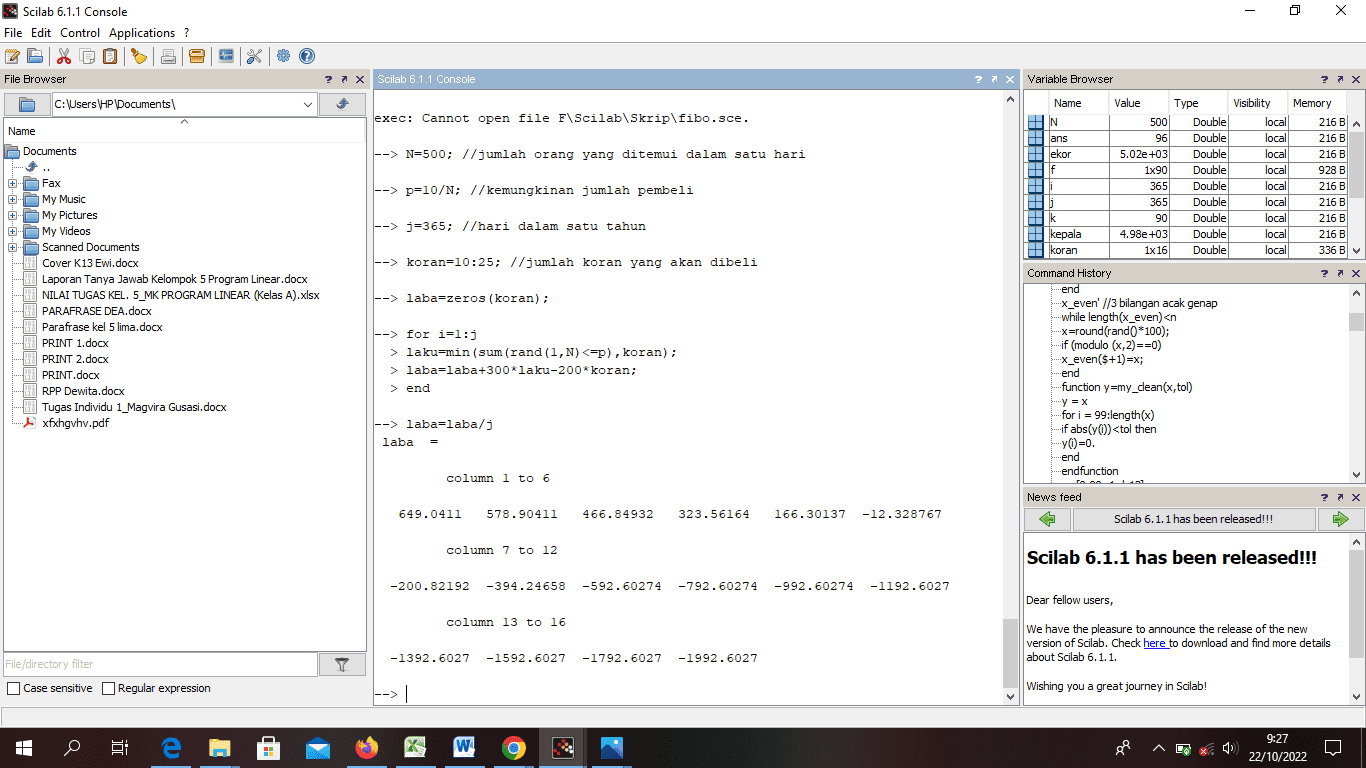This screenshot has height=768, width=1366.
Task: Open the directory path dropdown in File Browser
Action: coord(308,104)
